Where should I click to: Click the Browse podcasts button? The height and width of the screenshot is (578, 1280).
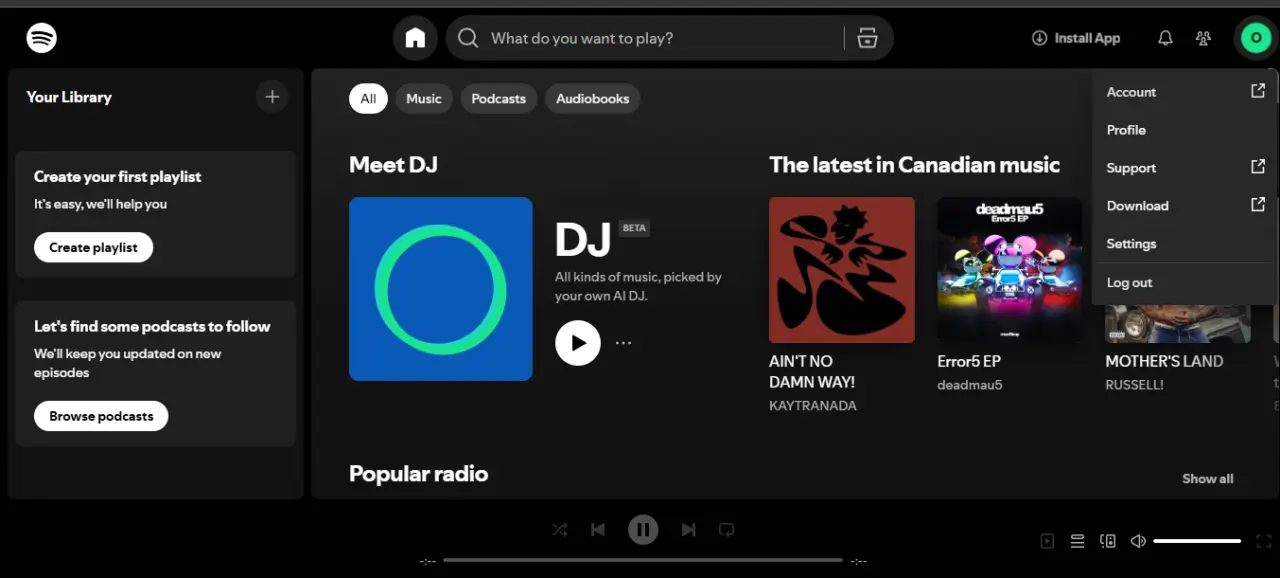coord(101,416)
